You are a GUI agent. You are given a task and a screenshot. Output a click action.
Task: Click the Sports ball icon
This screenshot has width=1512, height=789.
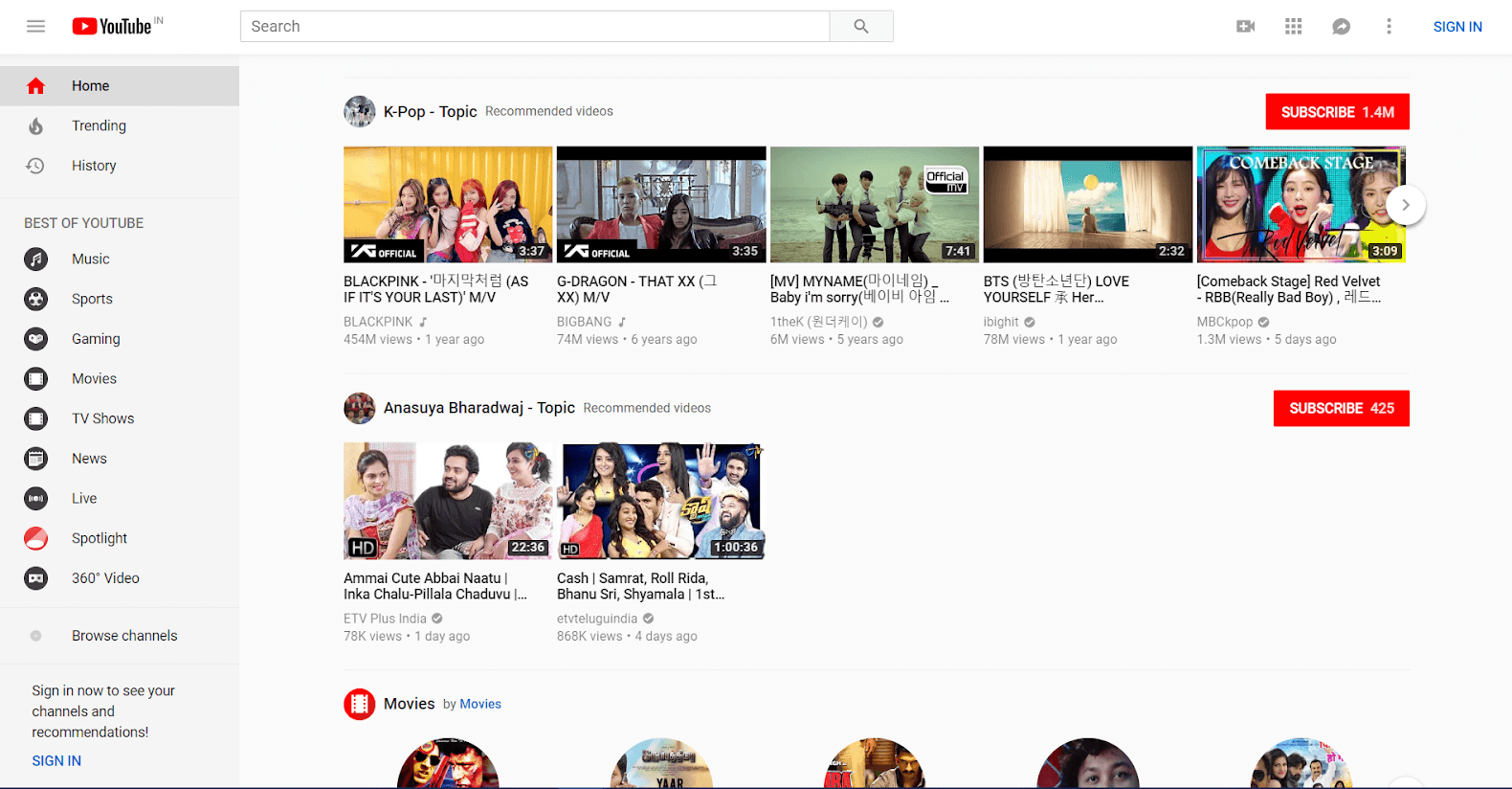point(35,299)
